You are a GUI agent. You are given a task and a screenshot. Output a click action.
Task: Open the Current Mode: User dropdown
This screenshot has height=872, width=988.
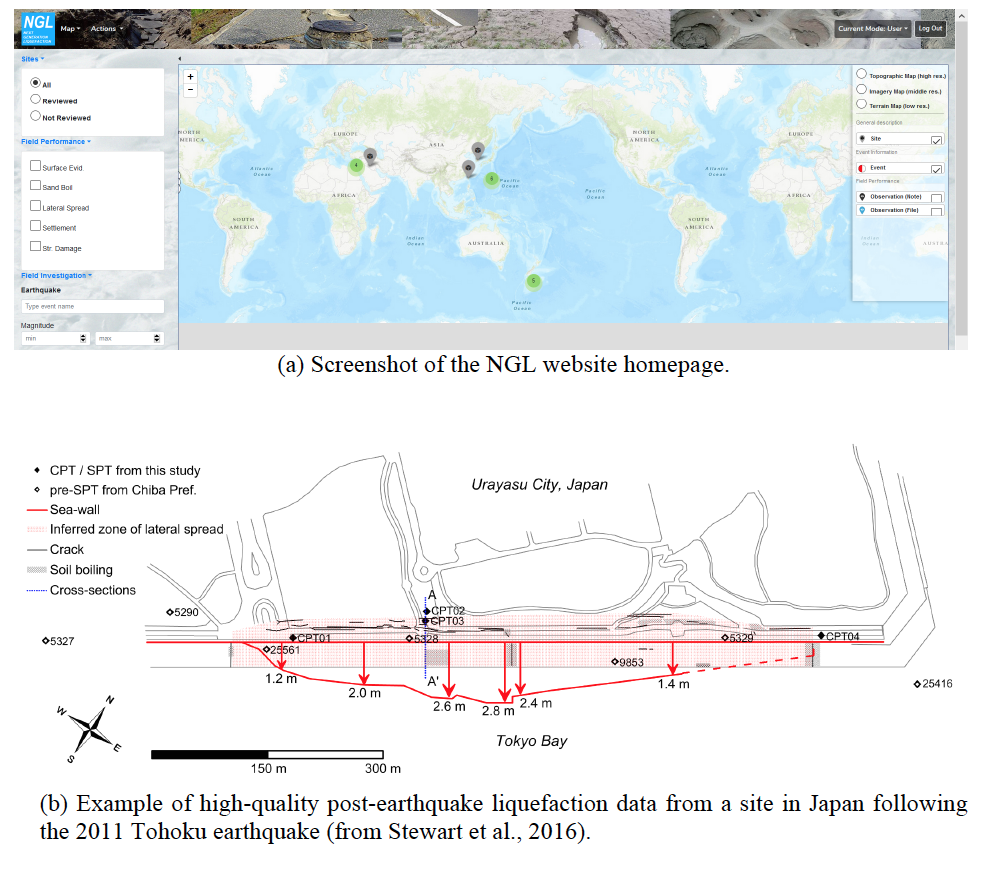(x=873, y=28)
